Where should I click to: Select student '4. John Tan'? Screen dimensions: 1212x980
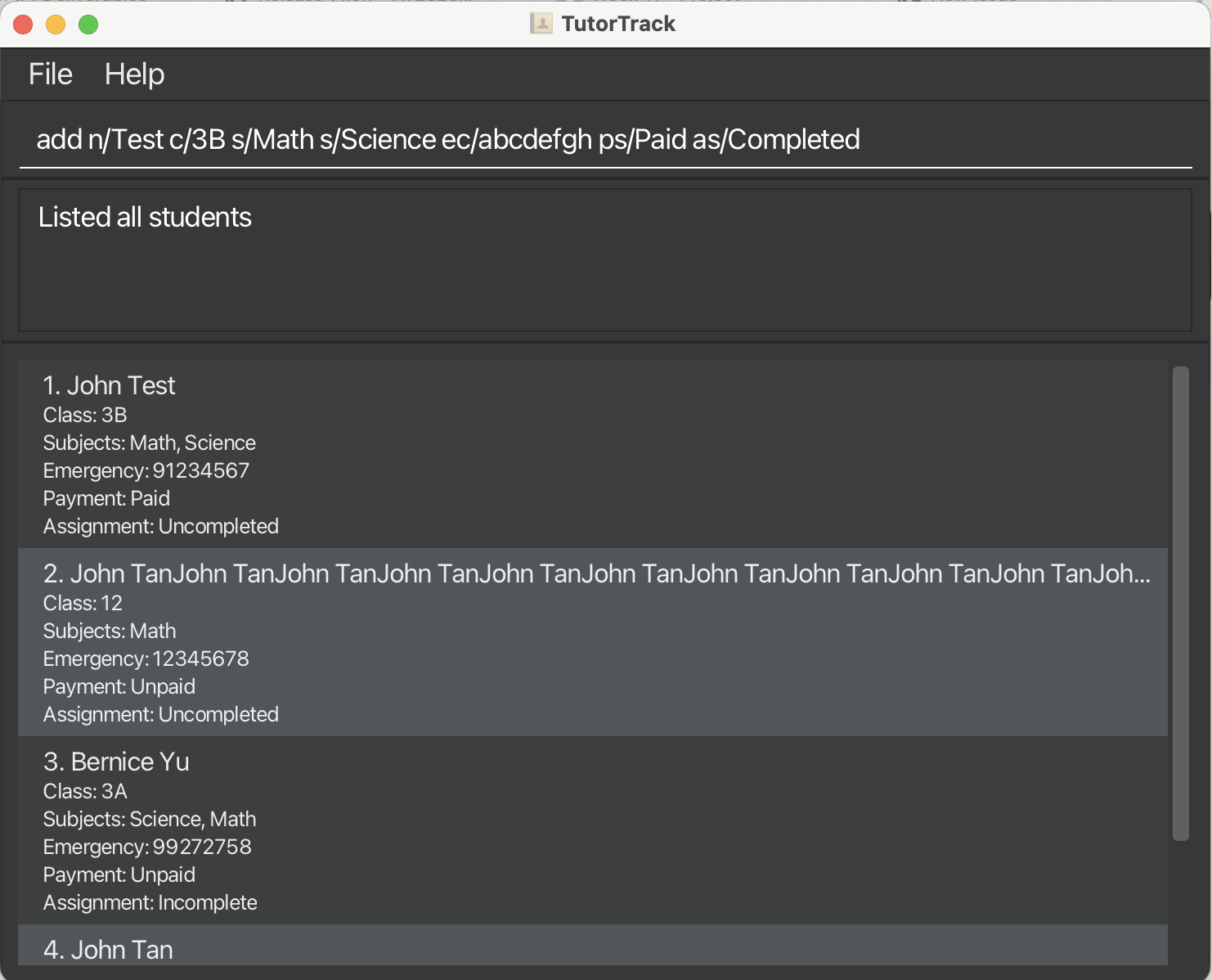tap(593, 945)
